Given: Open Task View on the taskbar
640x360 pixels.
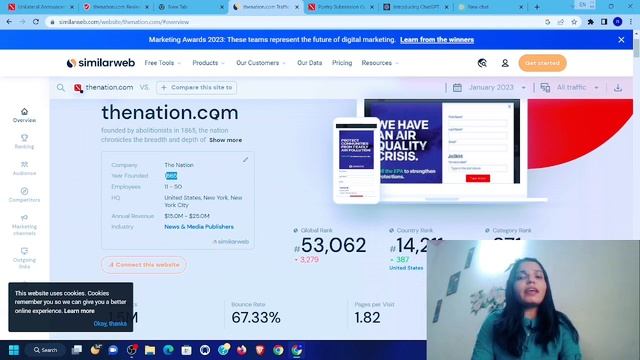Looking at the screenshot, I should [x=77, y=350].
